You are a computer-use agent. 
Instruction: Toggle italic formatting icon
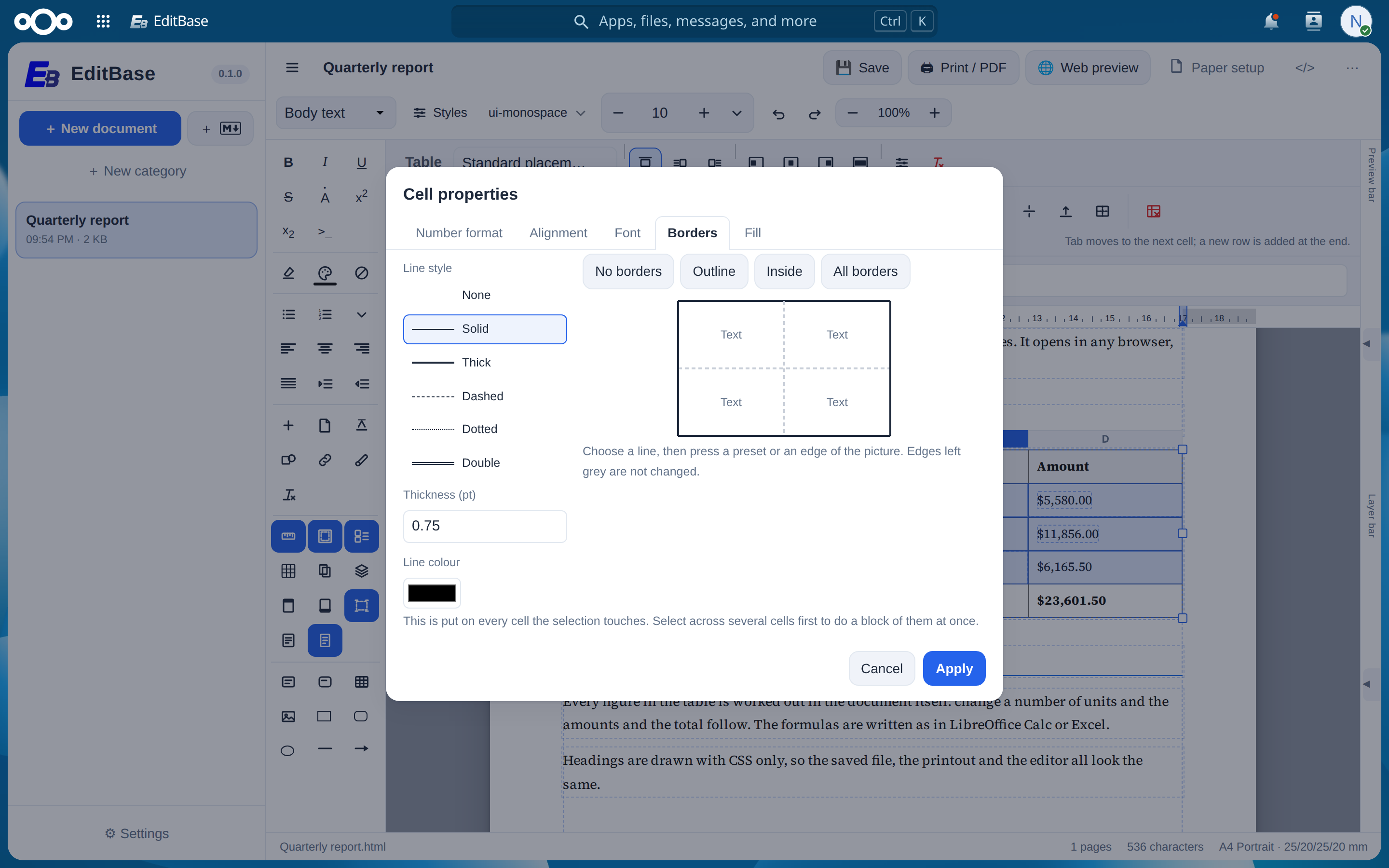tap(325, 163)
